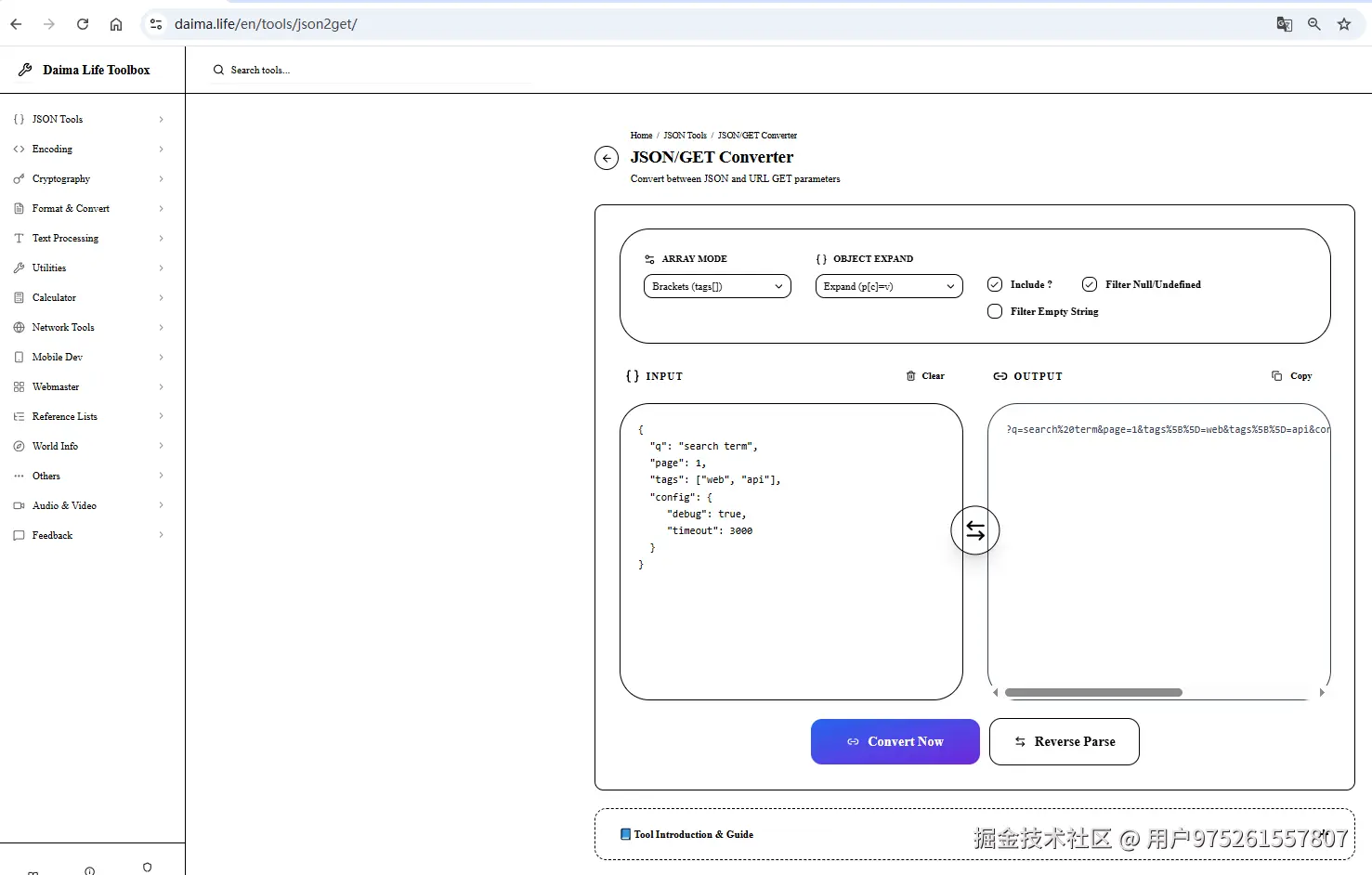Expand the Encoding category chevron
The image size is (1372, 875).
coord(161,149)
